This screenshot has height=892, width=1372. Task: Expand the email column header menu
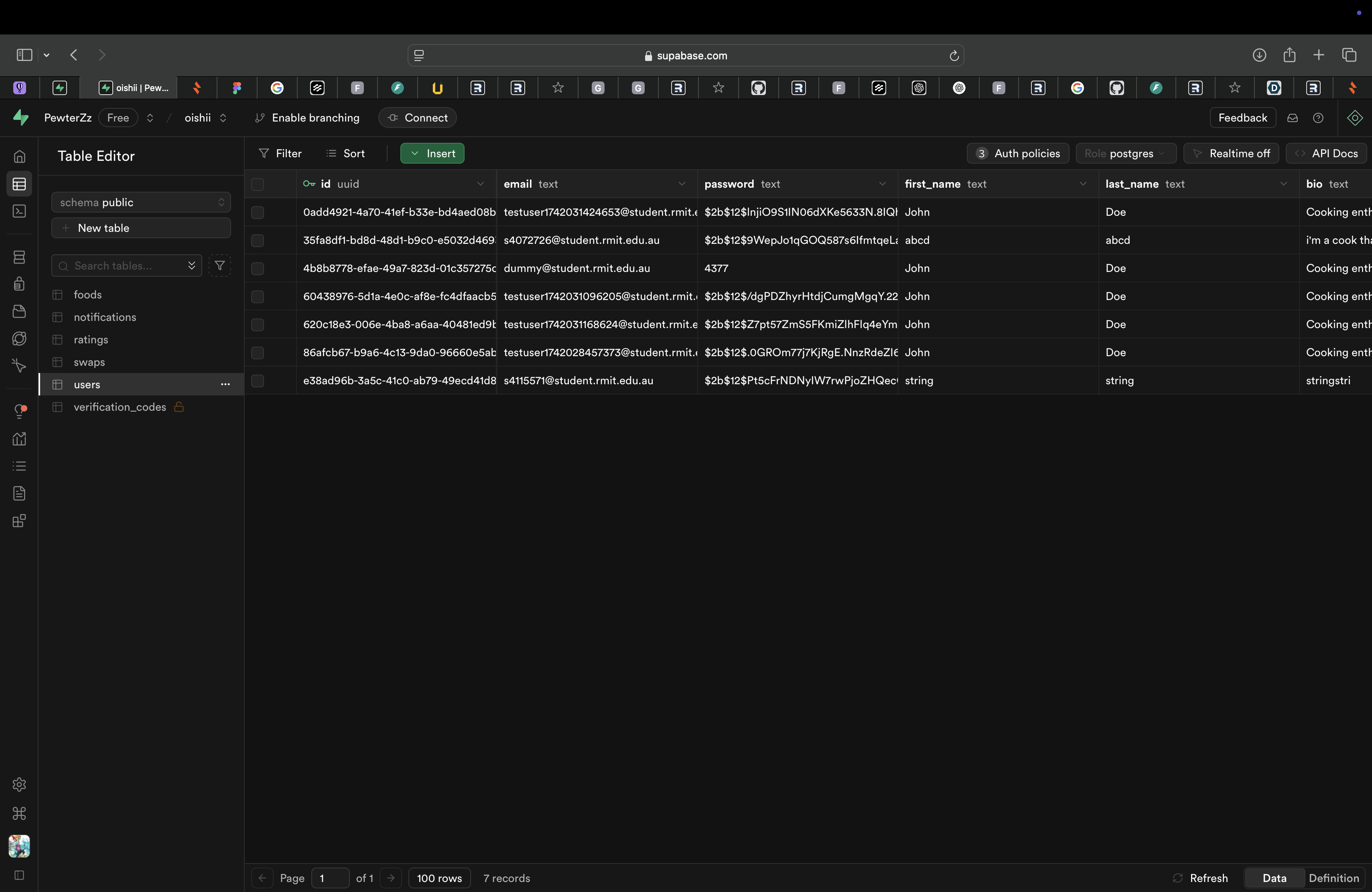tap(682, 184)
